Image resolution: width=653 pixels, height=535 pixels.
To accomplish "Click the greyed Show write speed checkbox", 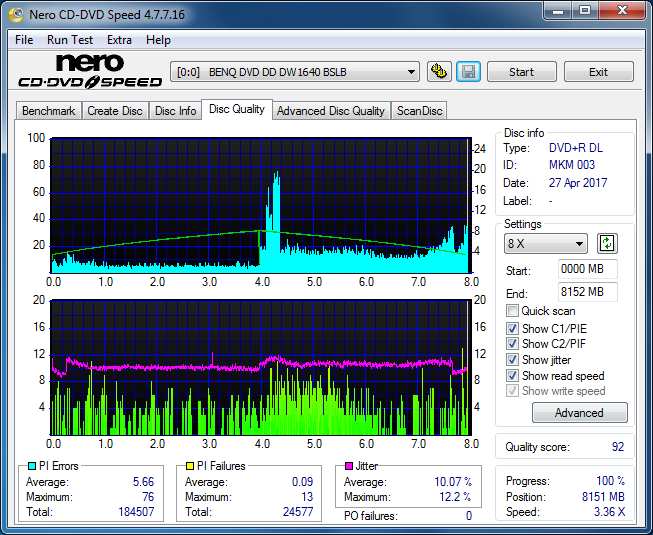I will (512, 391).
